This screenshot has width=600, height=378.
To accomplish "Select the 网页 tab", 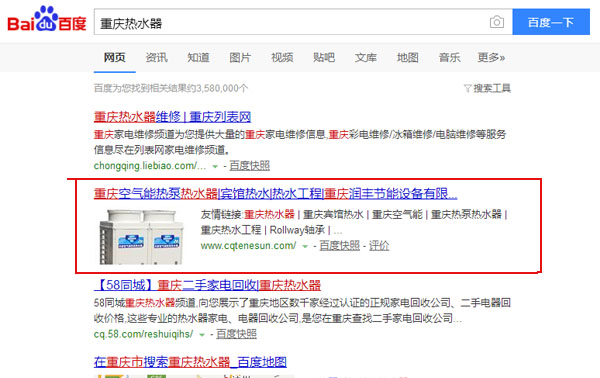I will click(114, 58).
